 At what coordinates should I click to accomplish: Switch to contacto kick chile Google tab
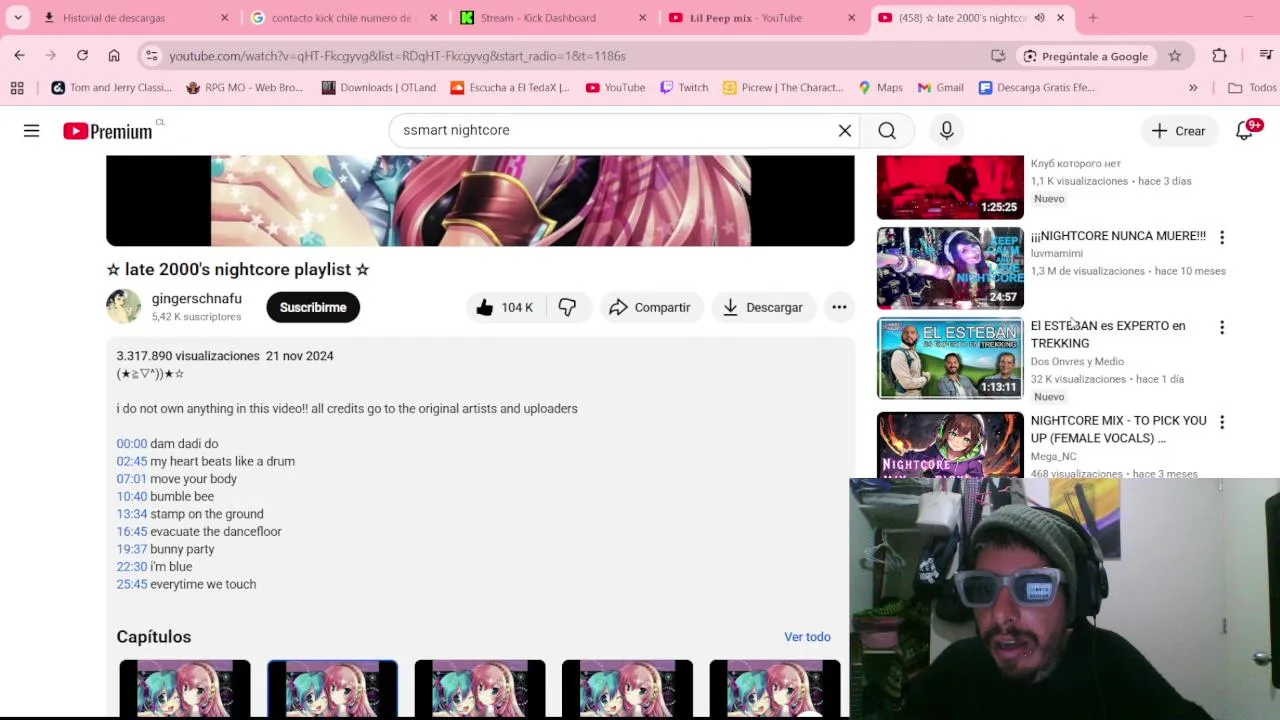(x=343, y=18)
